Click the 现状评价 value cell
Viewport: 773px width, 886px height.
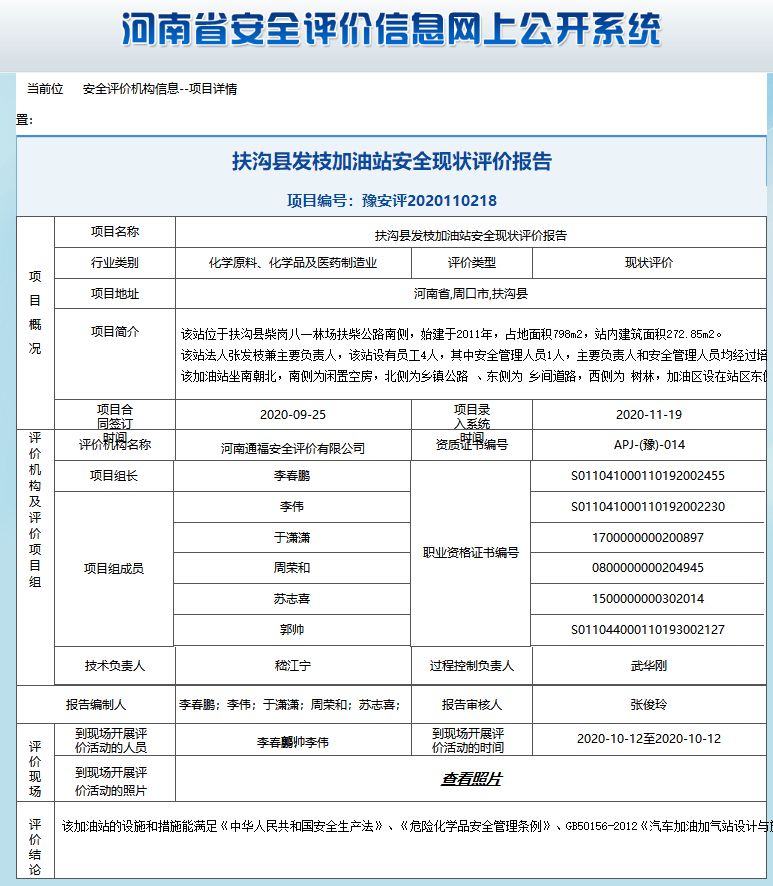(x=649, y=263)
